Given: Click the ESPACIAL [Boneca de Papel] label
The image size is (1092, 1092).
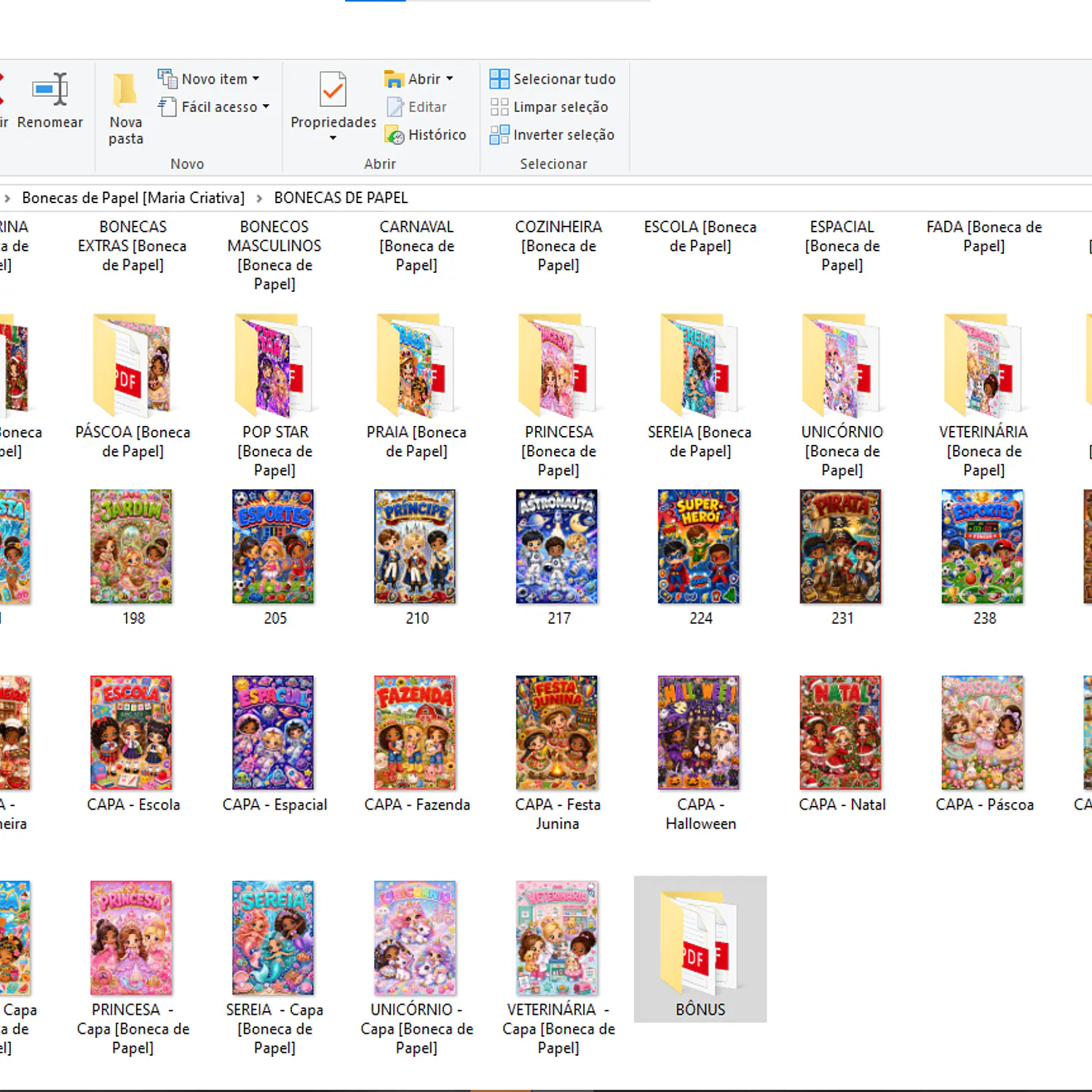Looking at the screenshot, I should 842,246.
